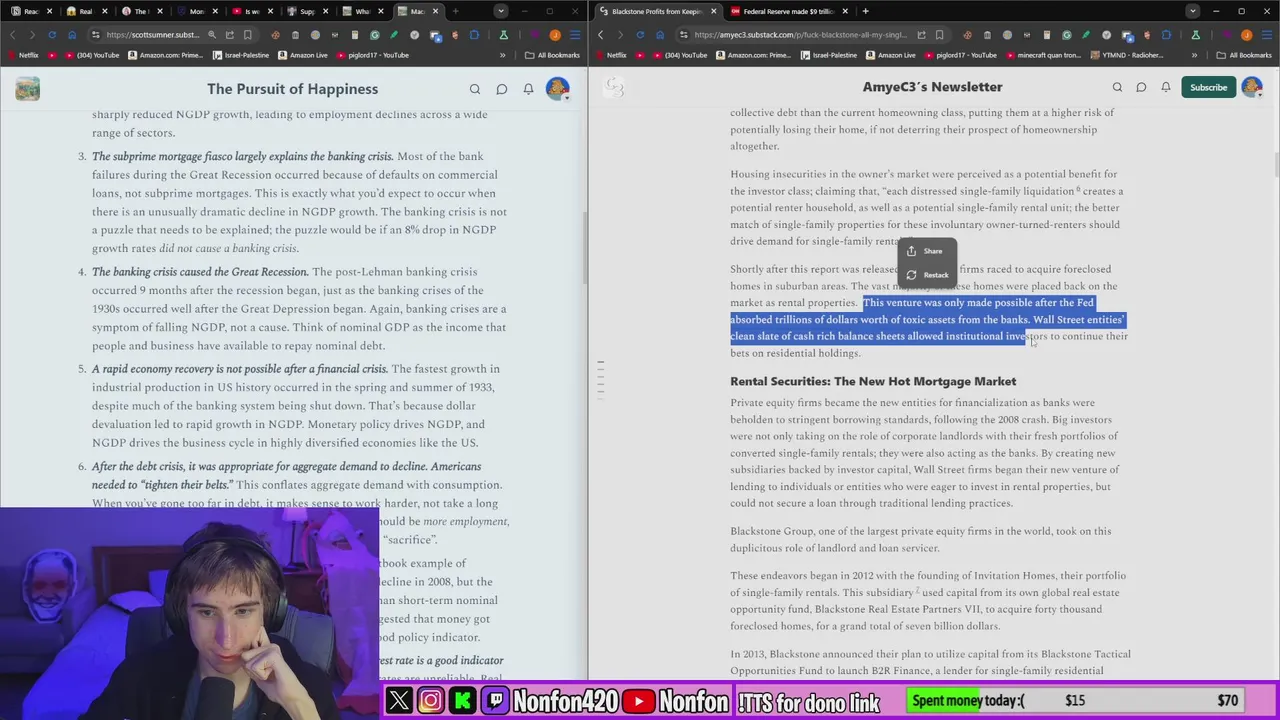Viewport: 1280px width, 720px height.
Task: Switch to the 'Is w' YouTube tab
Action: tap(252, 11)
